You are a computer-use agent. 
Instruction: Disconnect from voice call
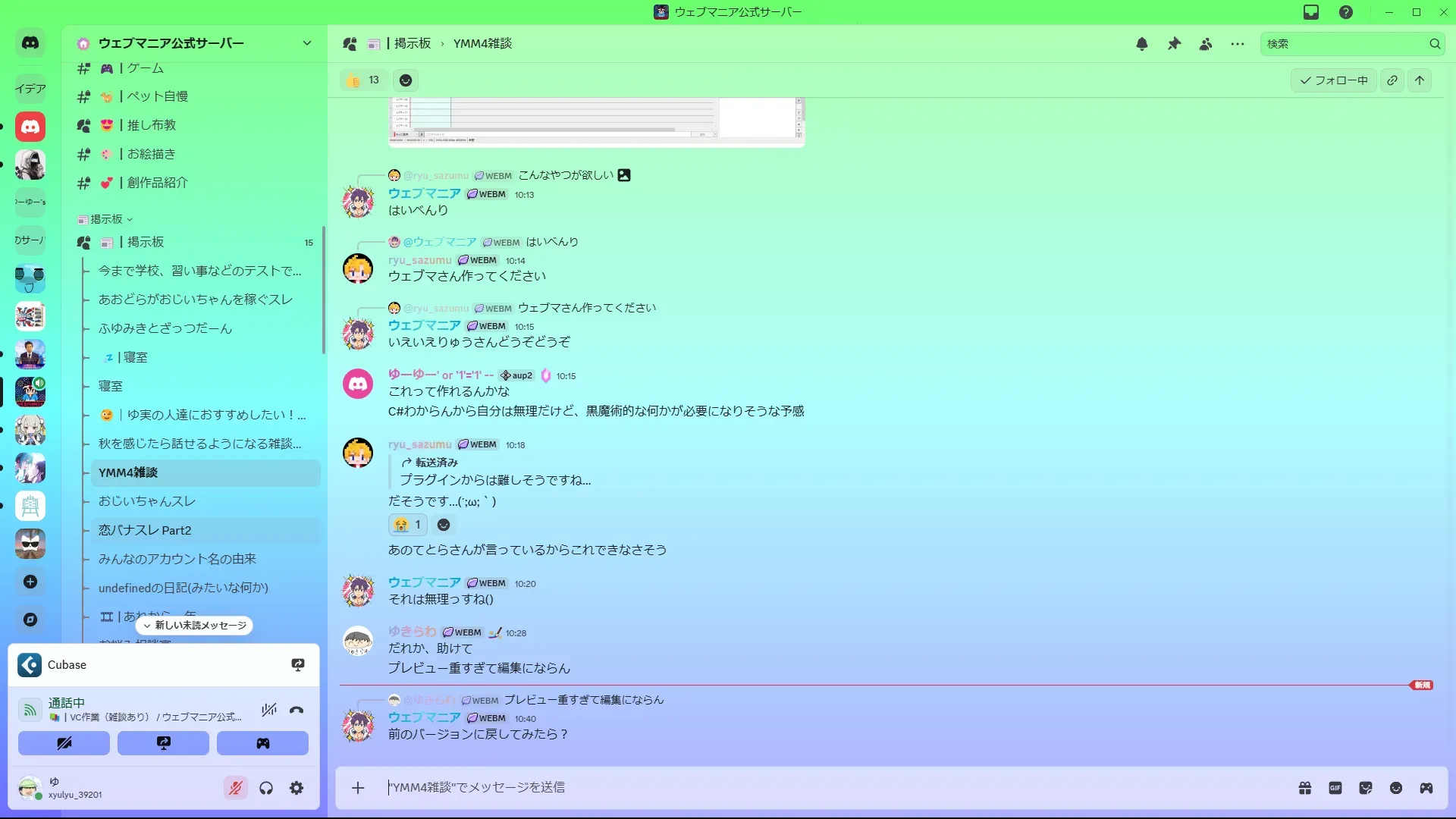297,710
